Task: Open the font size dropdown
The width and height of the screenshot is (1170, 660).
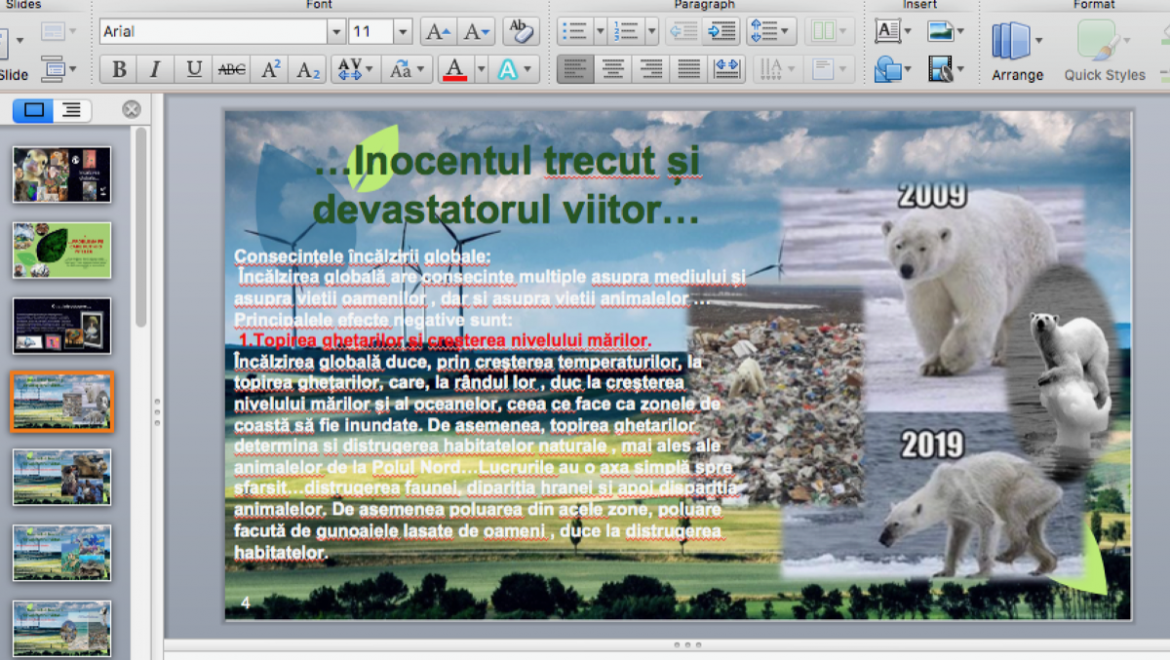Action: point(403,31)
